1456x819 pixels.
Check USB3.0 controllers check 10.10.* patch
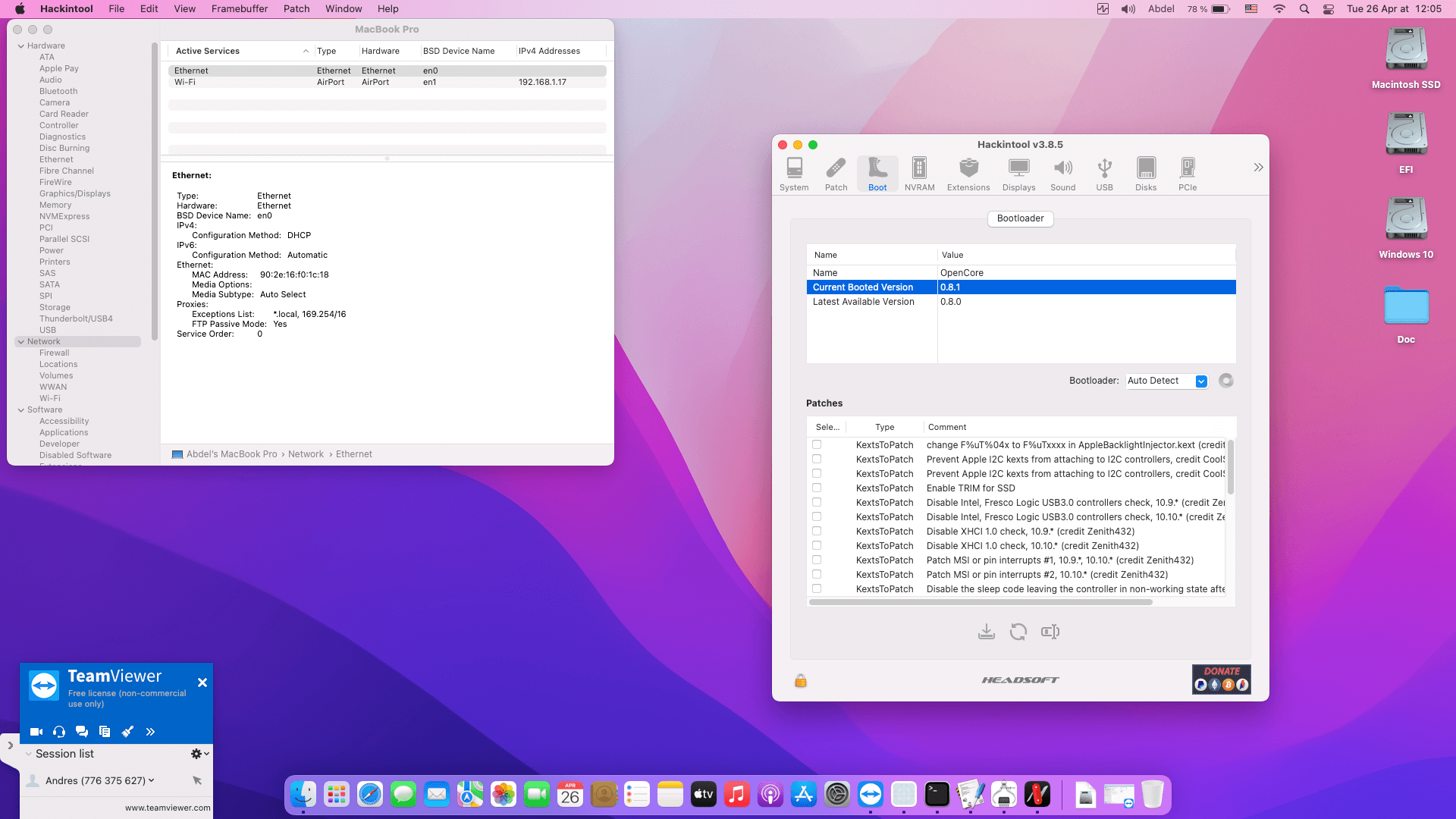817,517
